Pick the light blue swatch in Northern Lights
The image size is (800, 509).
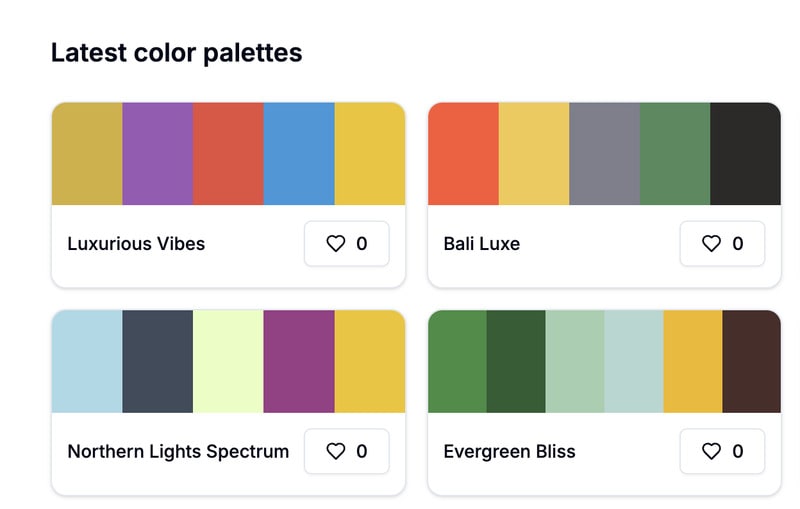(x=87, y=361)
